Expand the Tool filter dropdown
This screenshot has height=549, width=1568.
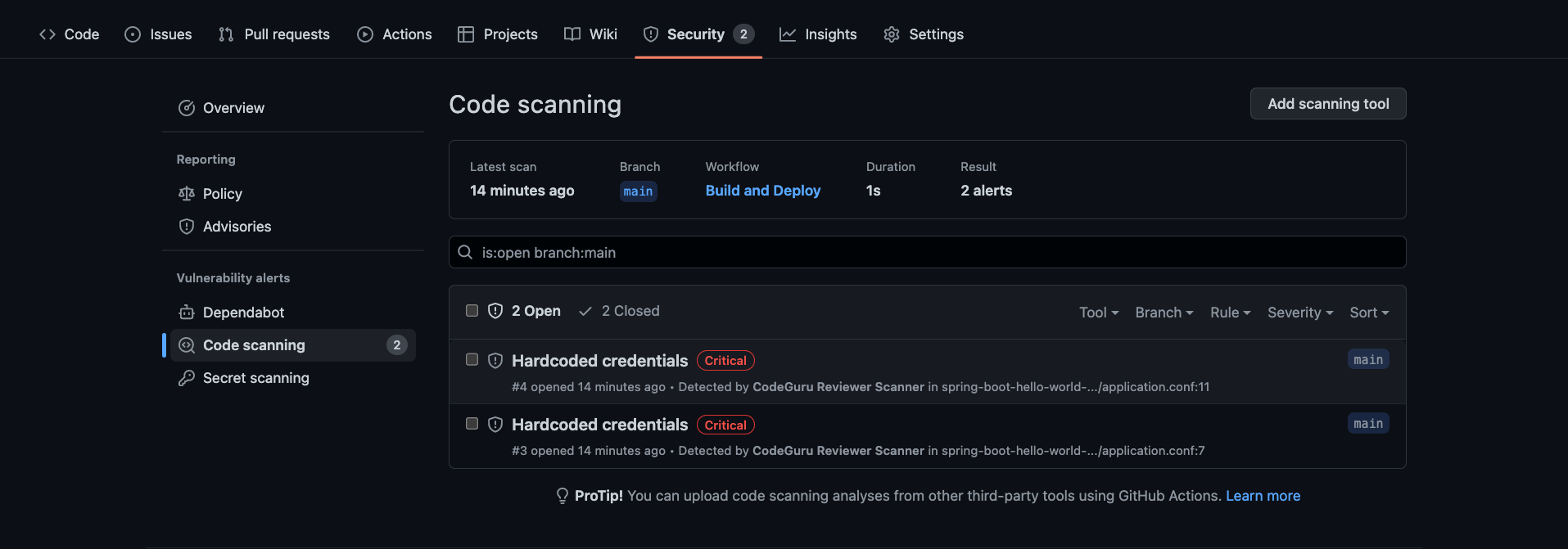(x=1099, y=313)
